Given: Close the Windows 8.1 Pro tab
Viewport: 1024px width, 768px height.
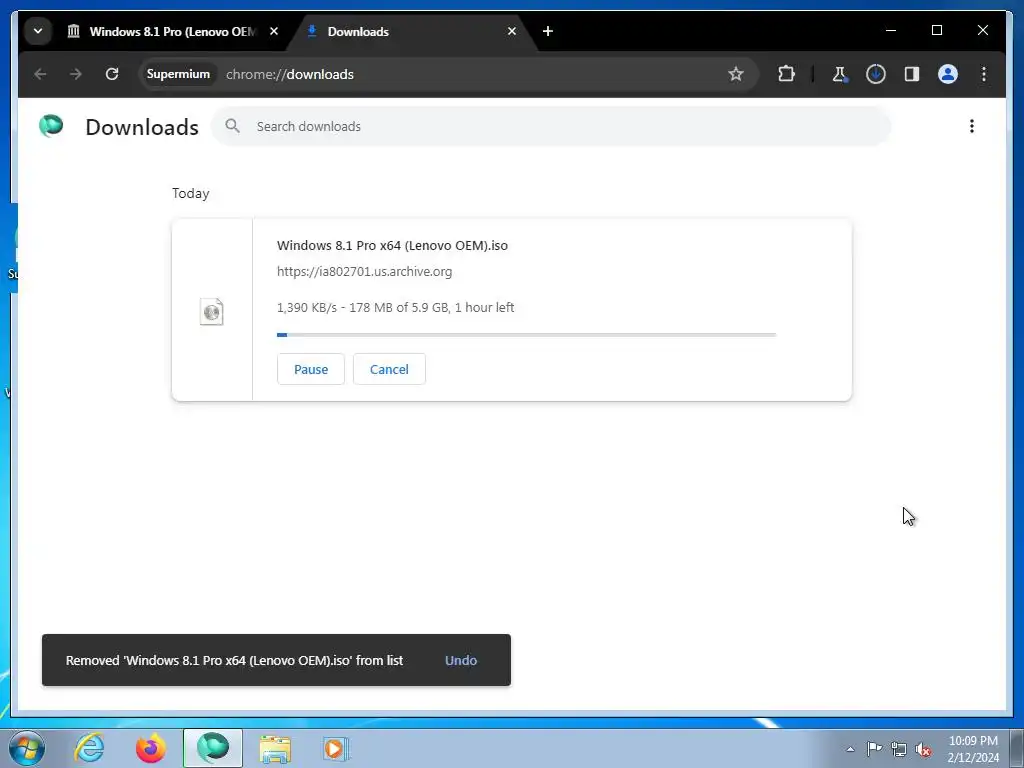Looking at the screenshot, I should 274,31.
